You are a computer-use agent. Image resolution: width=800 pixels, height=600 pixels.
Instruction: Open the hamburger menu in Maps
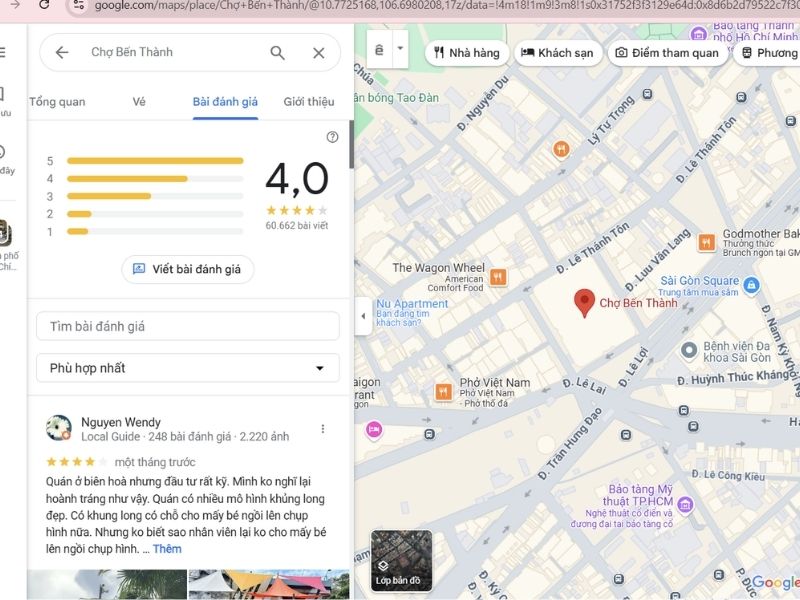2,52
